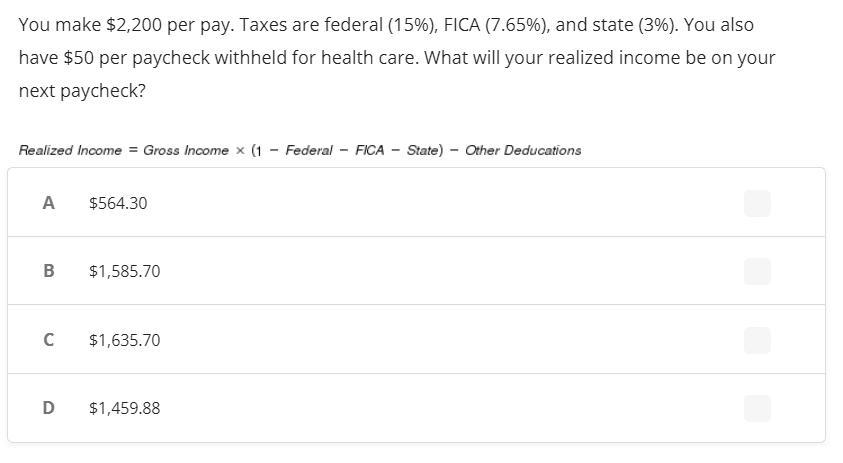Click the Gross Income term in formula

coord(186,151)
